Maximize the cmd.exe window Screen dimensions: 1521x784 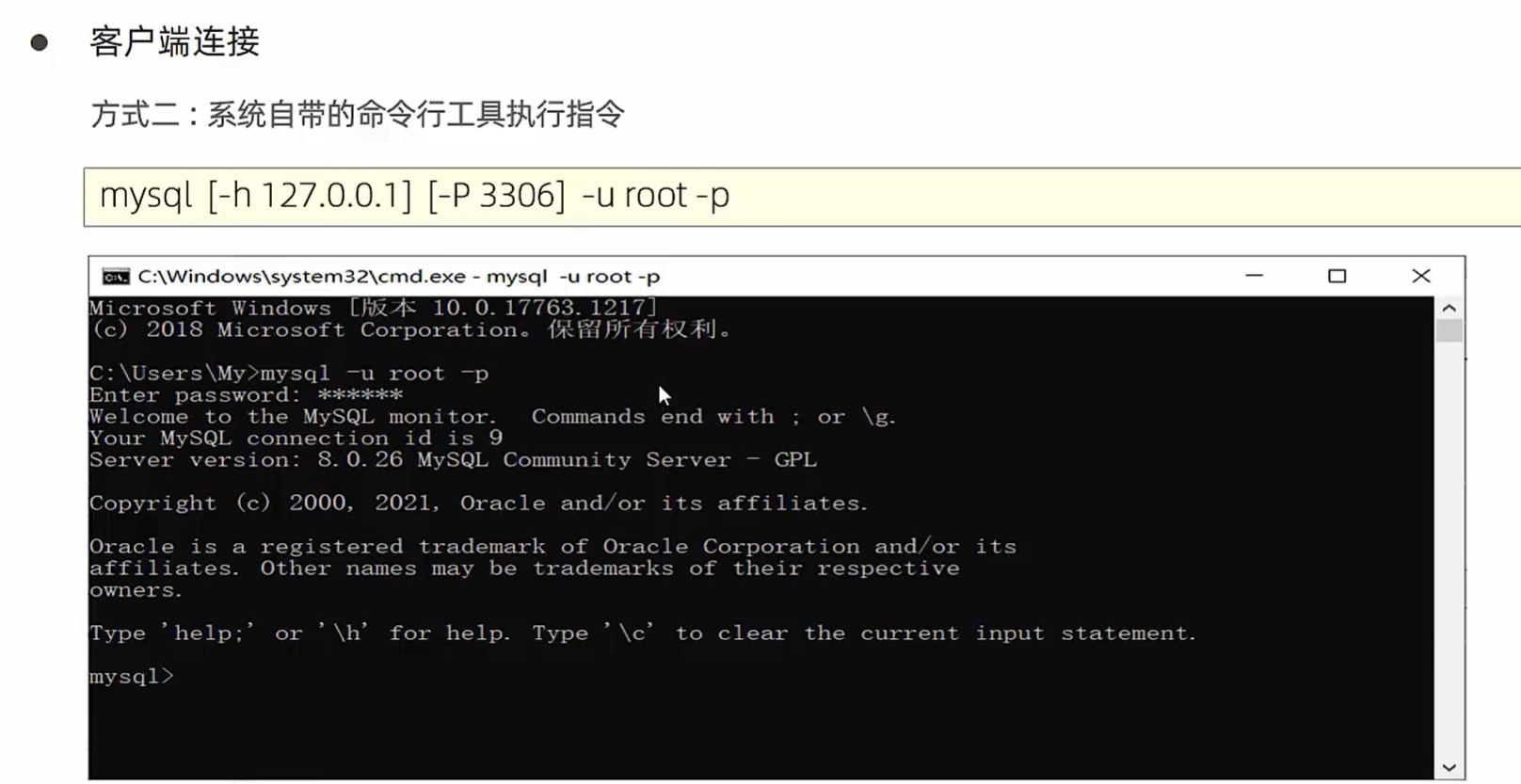coord(1337,276)
